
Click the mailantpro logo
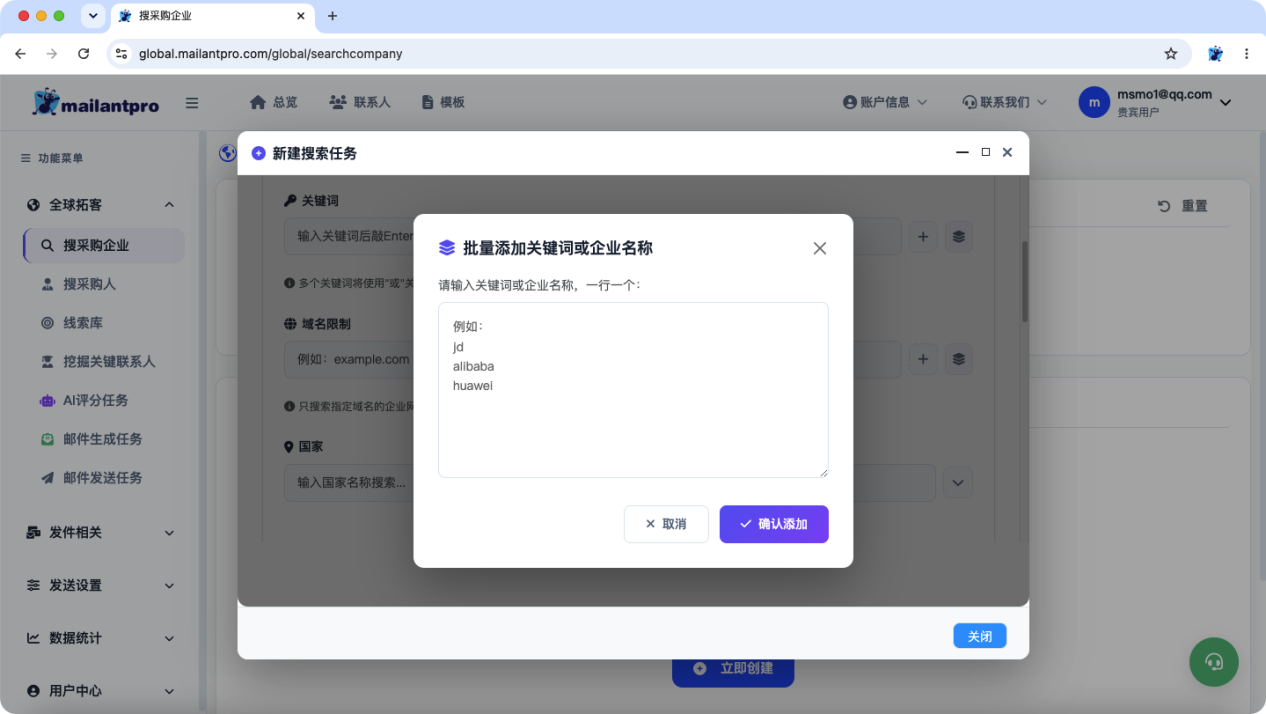coord(96,102)
